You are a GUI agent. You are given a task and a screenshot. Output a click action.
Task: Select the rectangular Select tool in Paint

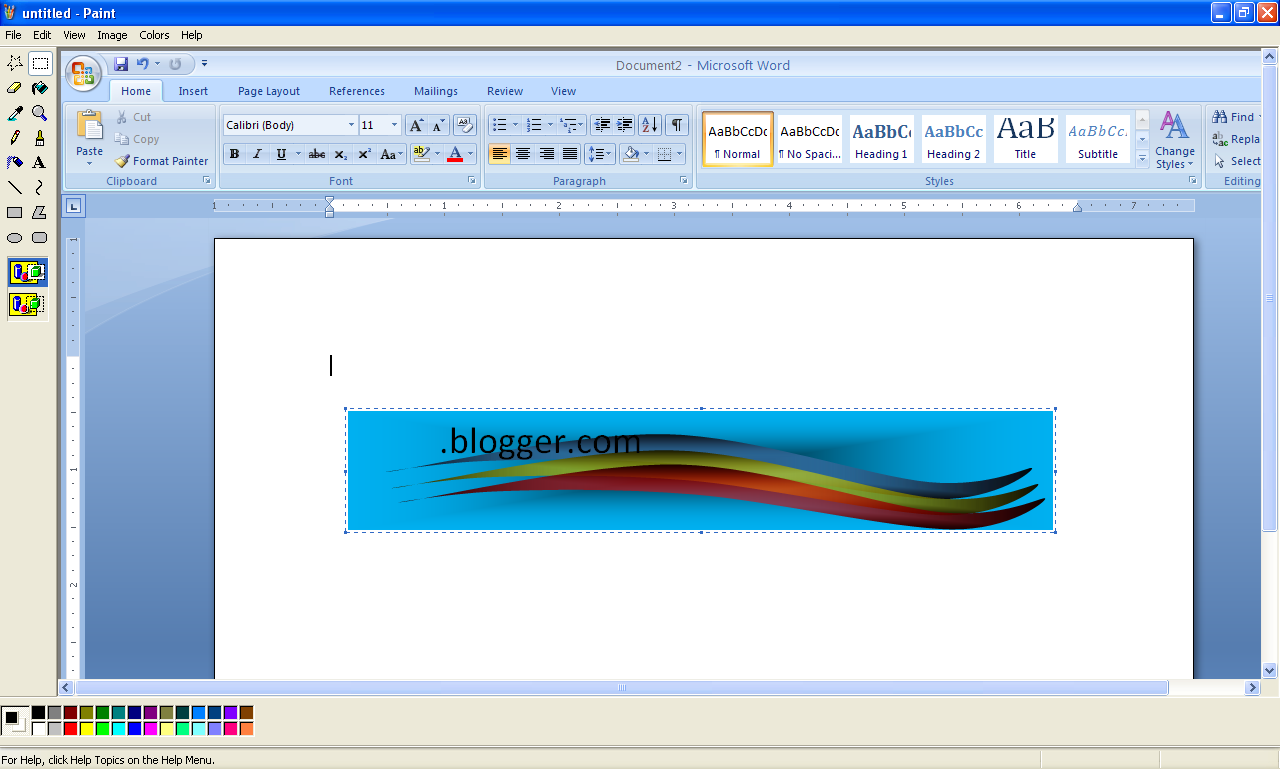40,63
